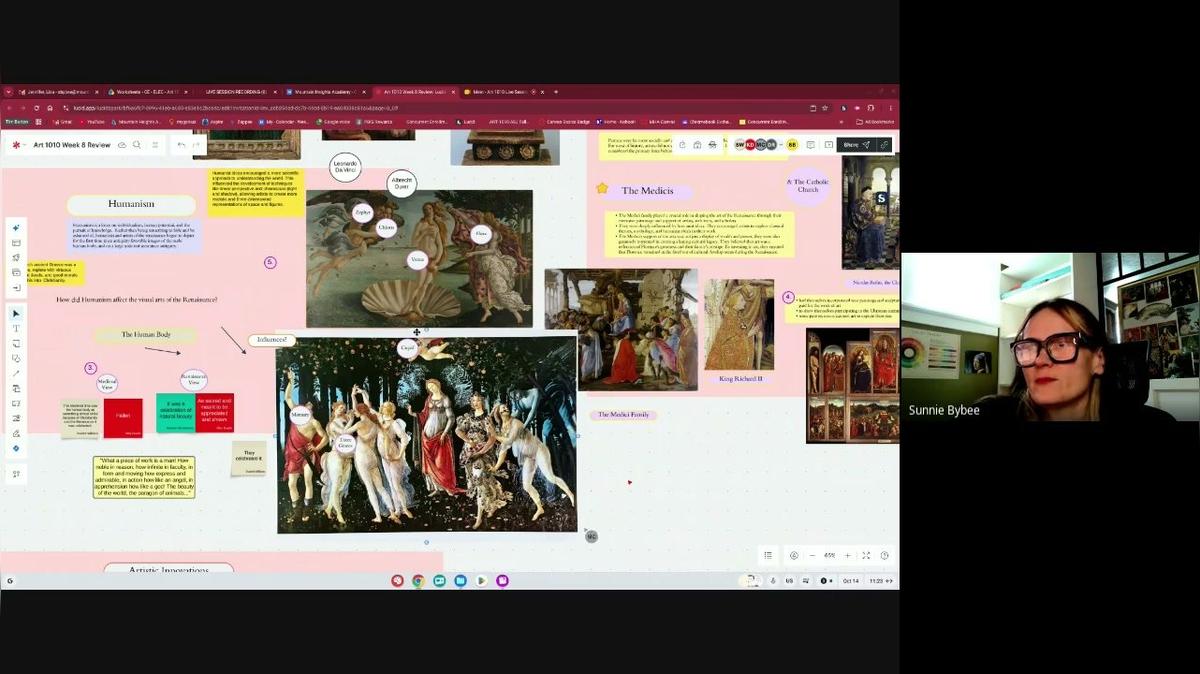Switch to the Meet Art 1010 Live Session tab
Screen dimensions: 1200x674
coord(504,91)
